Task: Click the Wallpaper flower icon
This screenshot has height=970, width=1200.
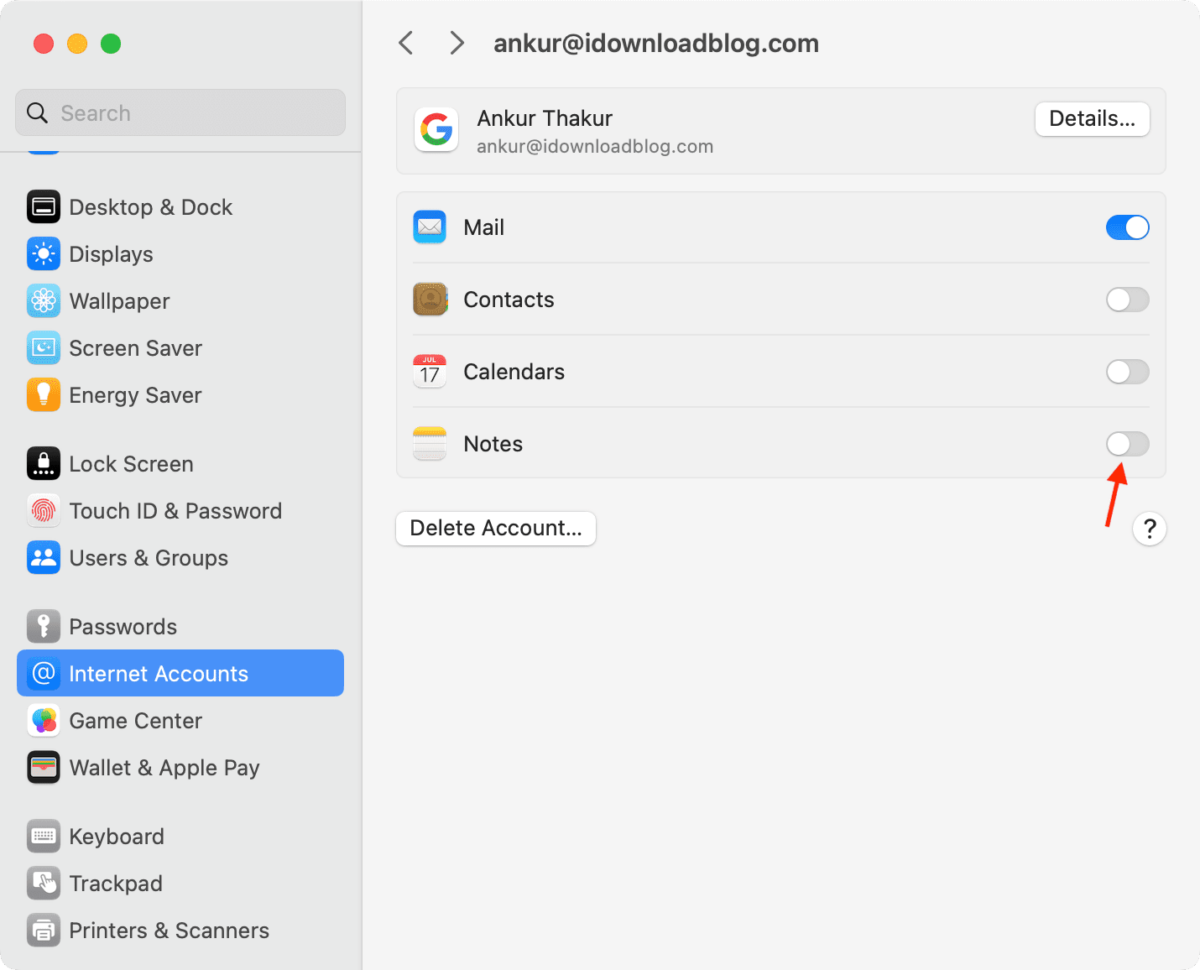Action: click(43, 301)
